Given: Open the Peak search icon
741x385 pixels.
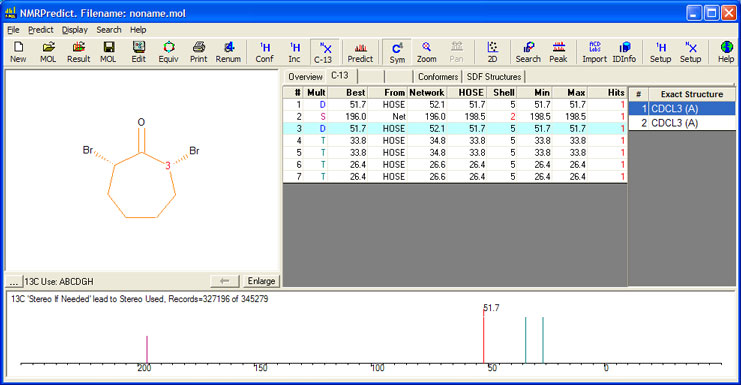Looking at the screenshot, I should (x=558, y=52).
